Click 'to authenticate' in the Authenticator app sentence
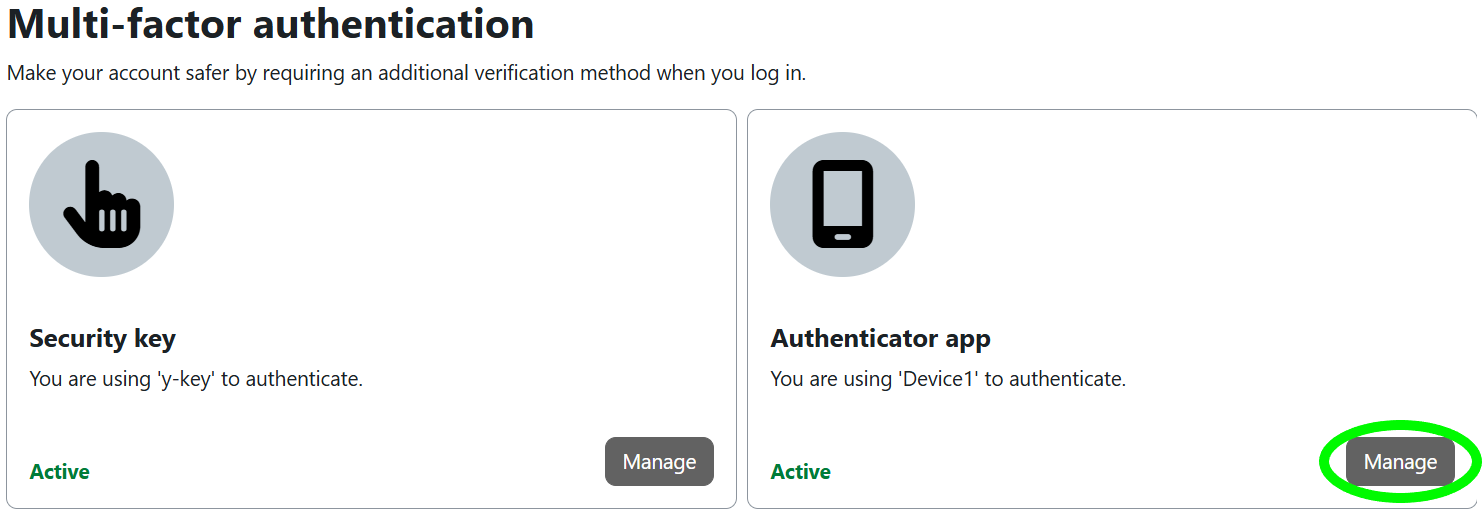 [1055, 379]
